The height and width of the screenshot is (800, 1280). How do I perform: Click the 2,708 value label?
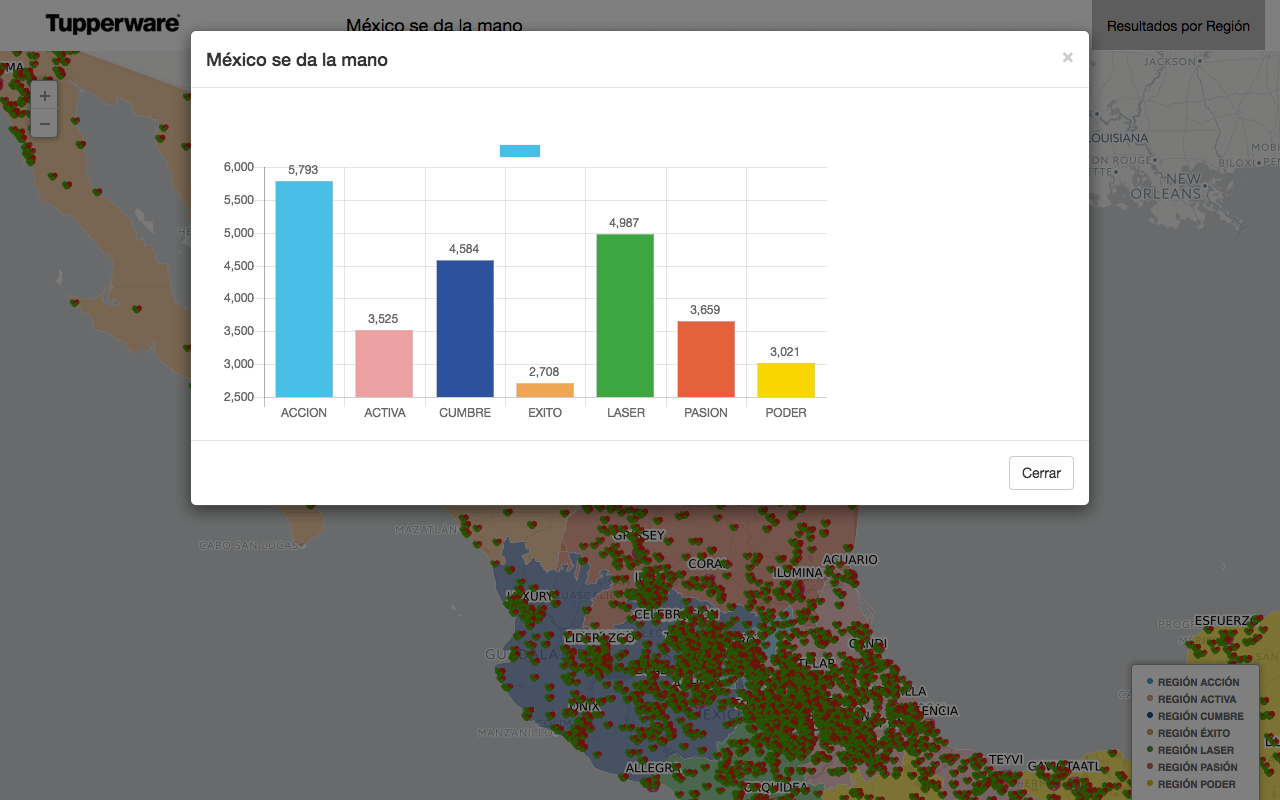(545, 372)
